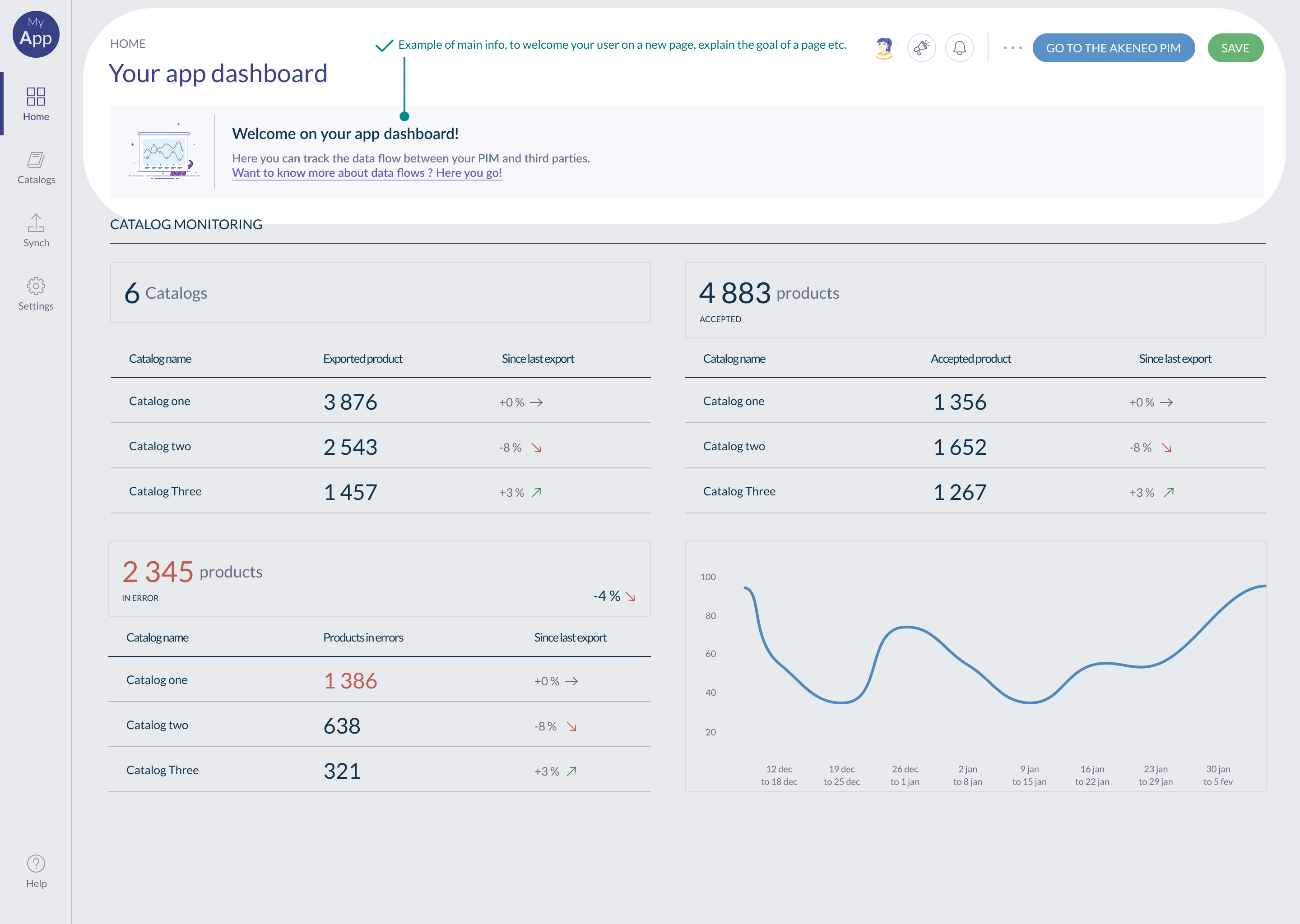This screenshot has height=924, width=1300.
Task: Open the three-dots more options menu
Action: [1012, 48]
